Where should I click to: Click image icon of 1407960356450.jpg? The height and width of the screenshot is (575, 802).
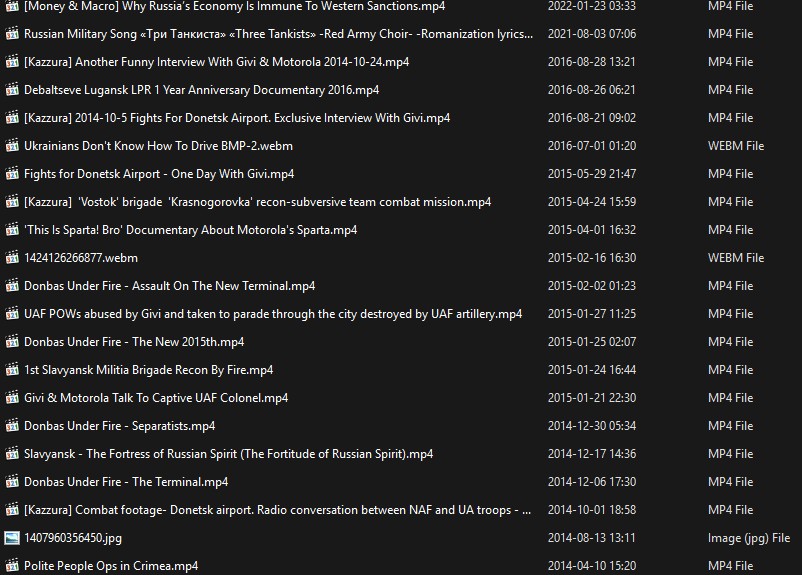[x=12, y=538]
